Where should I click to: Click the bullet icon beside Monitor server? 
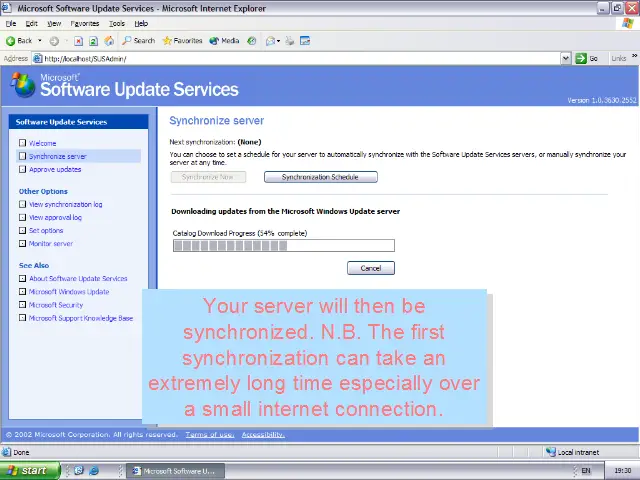[x=22, y=243]
